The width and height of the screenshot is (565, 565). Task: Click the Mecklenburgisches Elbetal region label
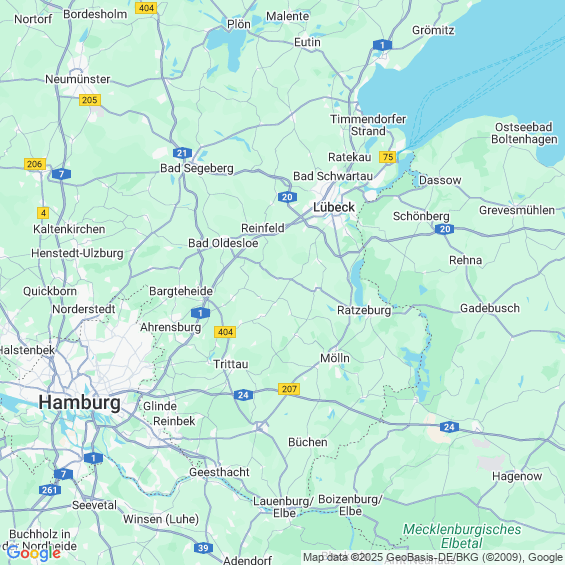click(x=462, y=536)
